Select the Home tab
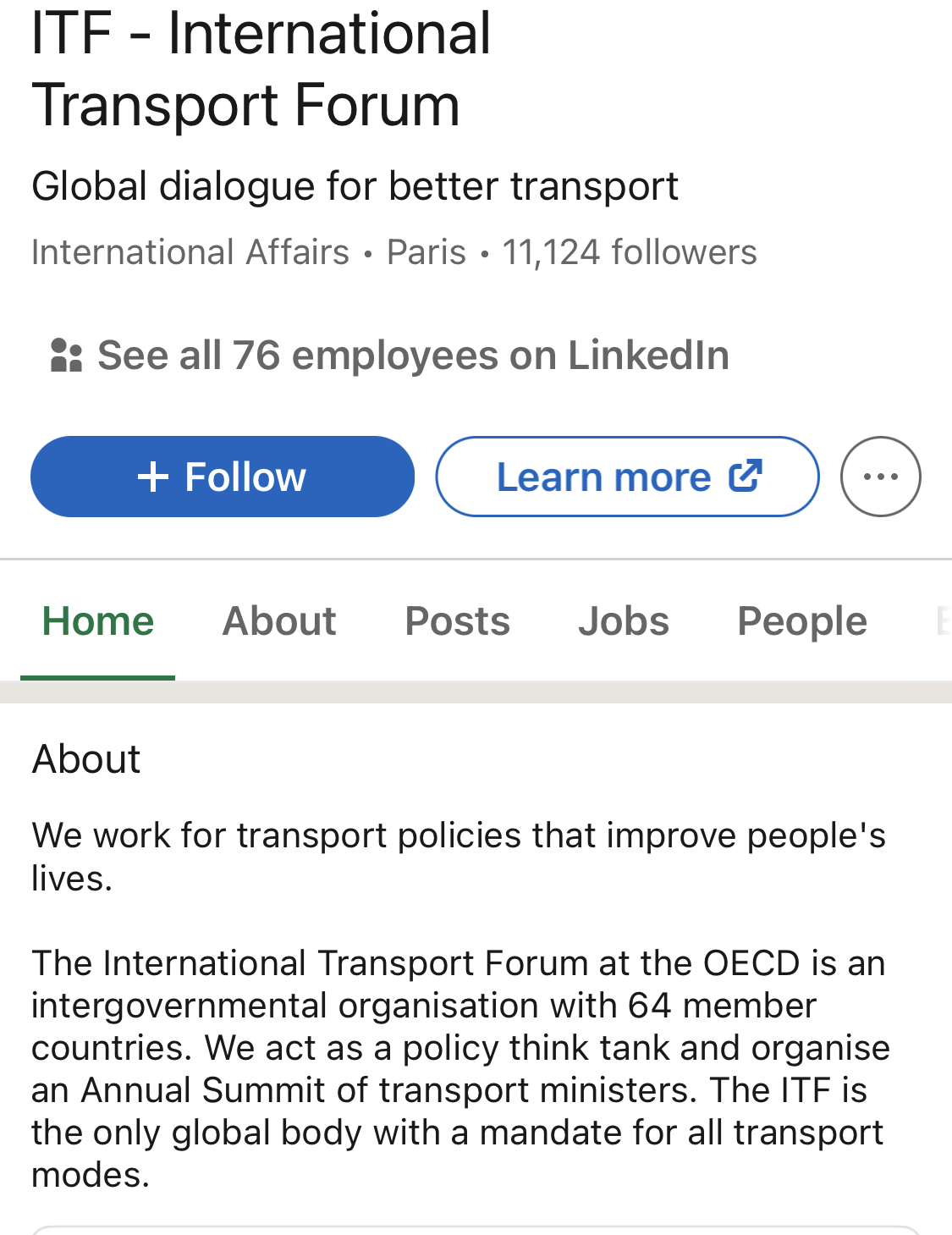952x1235 pixels. 98,621
